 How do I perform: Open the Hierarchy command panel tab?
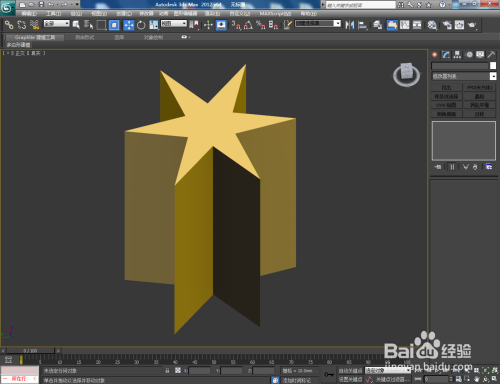pyautogui.click(x=457, y=55)
